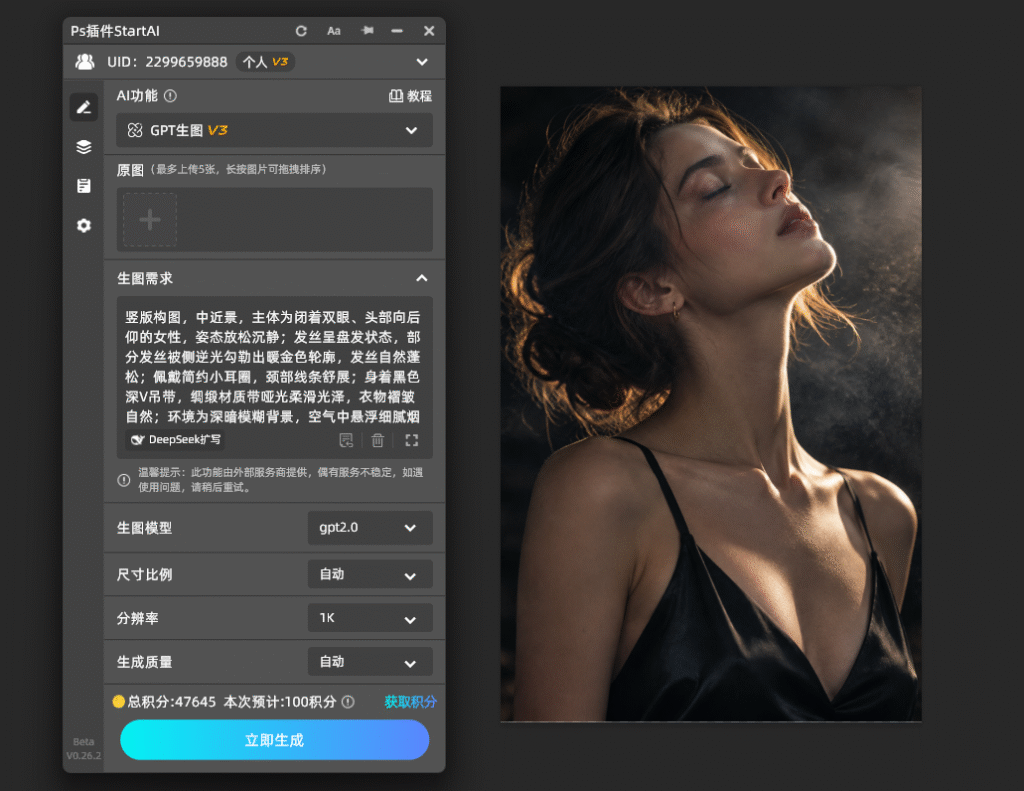Image resolution: width=1024 pixels, height=791 pixels.
Task: Click the 分辨率 label
Action: (x=137, y=618)
